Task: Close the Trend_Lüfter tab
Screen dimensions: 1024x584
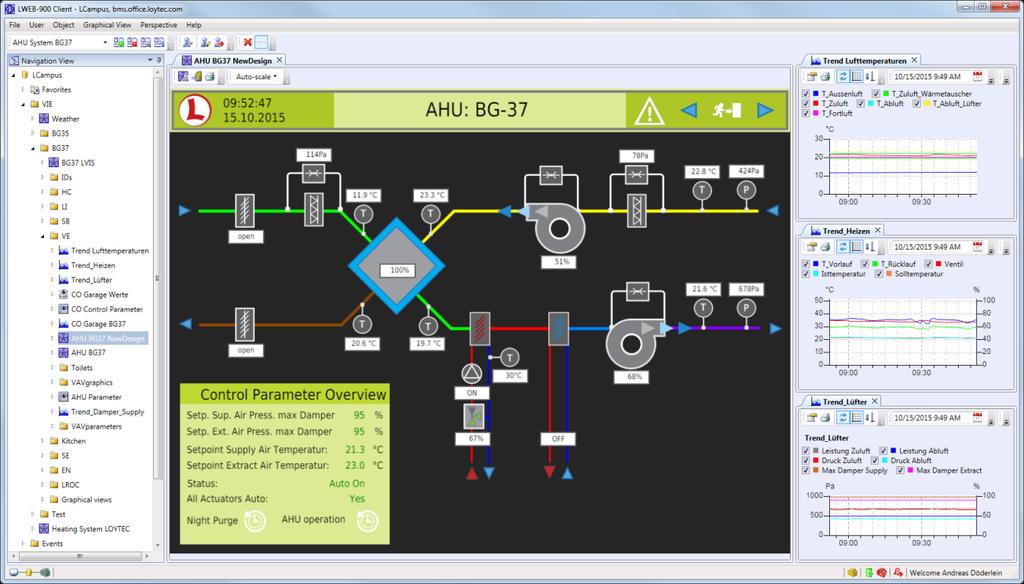Action: click(874, 401)
